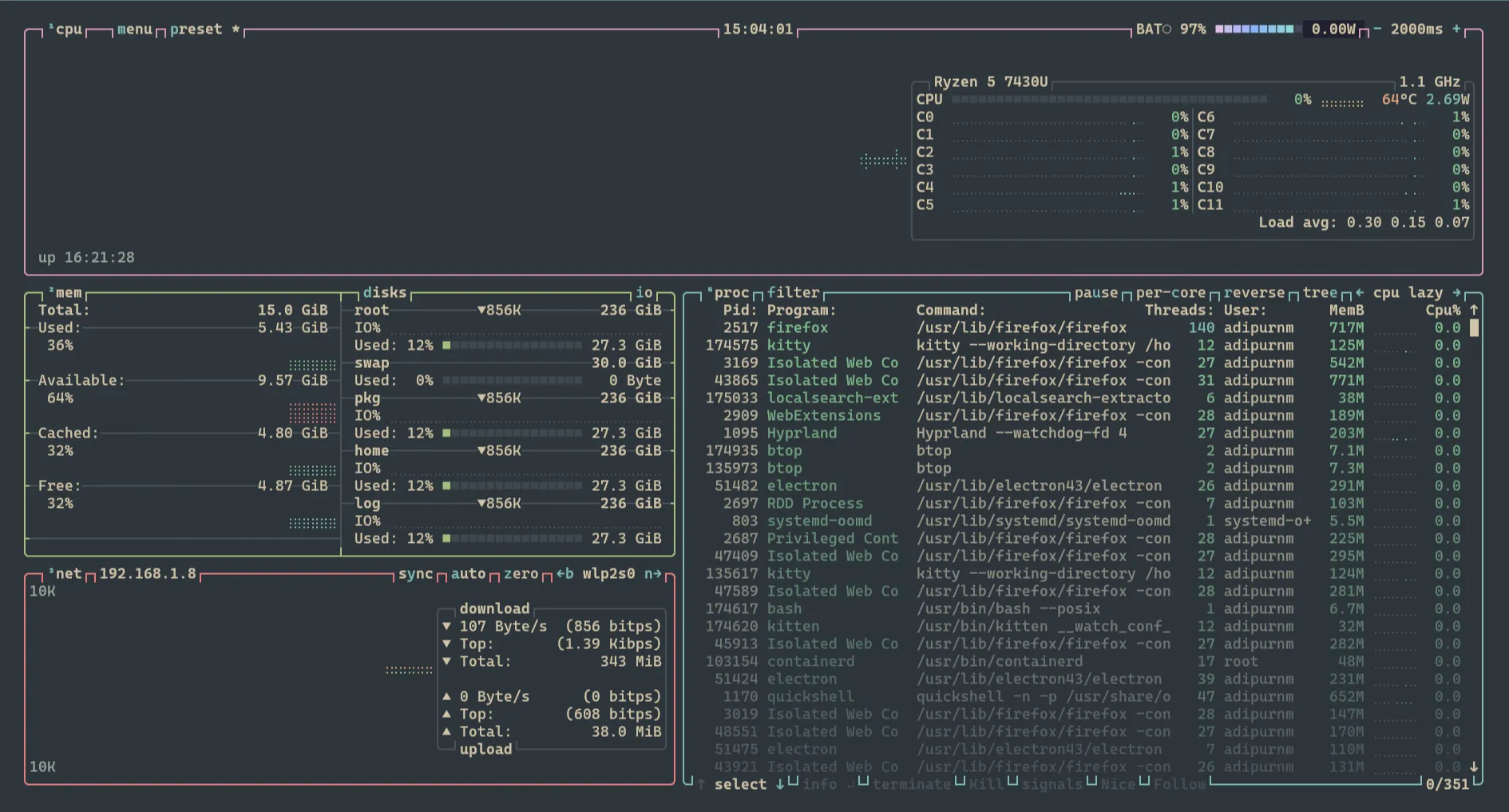Select next sort column right arrow

[x=1456, y=293]
